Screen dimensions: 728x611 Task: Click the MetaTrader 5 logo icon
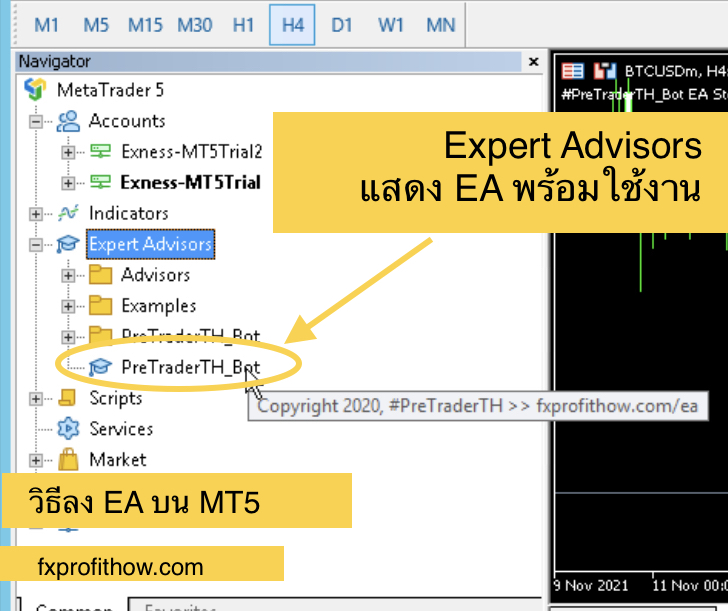[35, 90]
